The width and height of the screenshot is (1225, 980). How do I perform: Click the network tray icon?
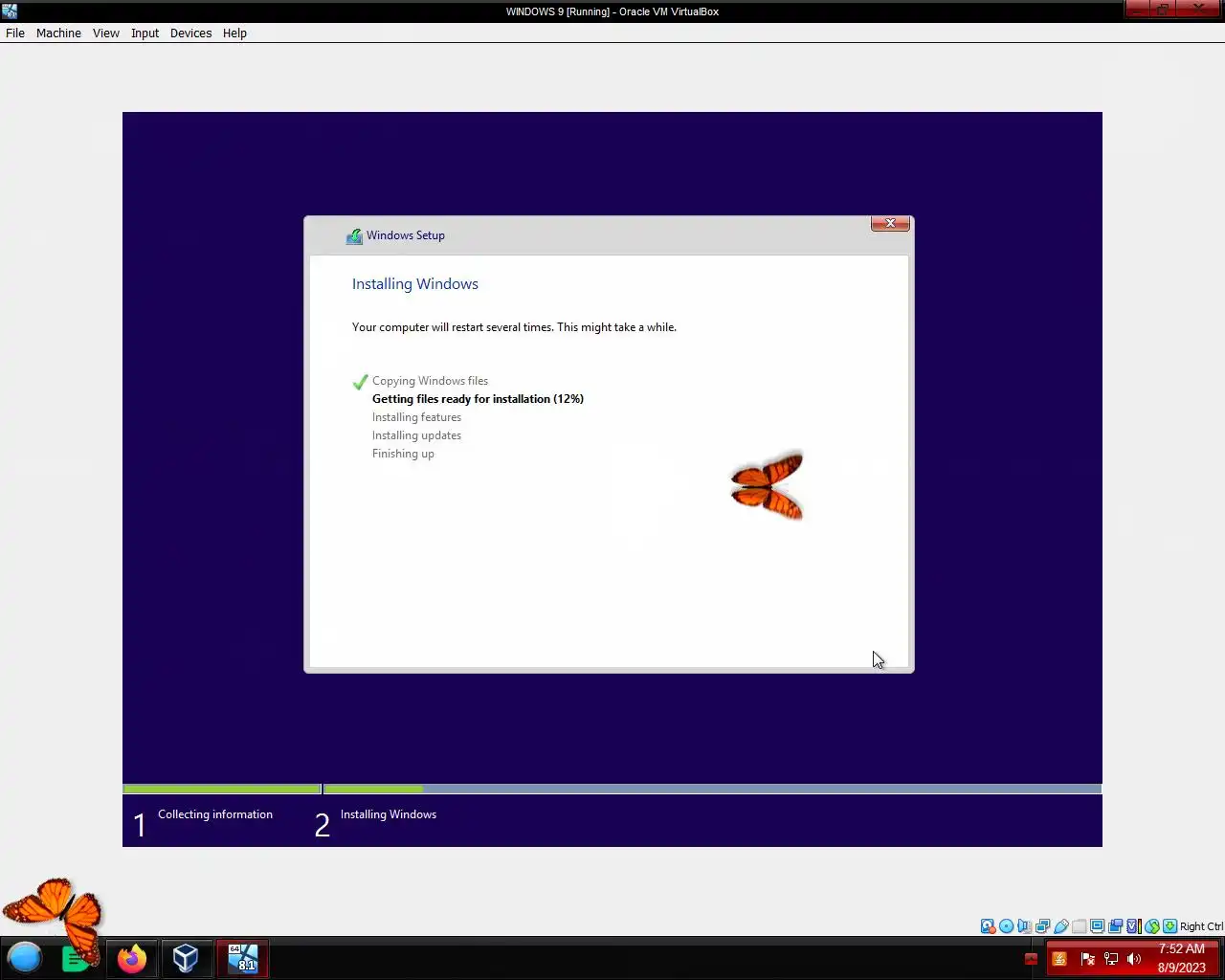(x=1111, y=959)
